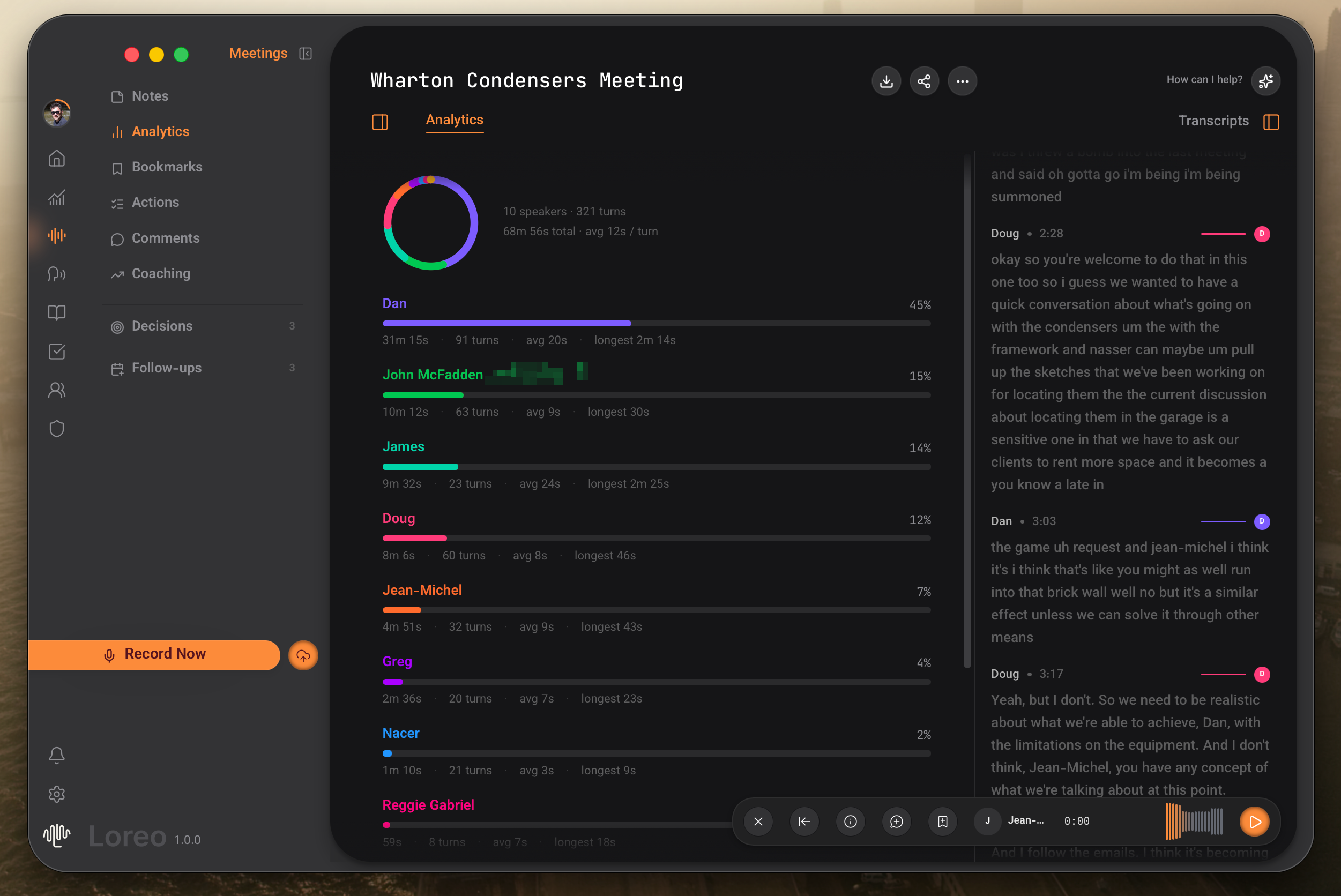Click the add comment icon in player bar
Image resolution: width=1341 pixels, height=896 pixels.
(x=897, y=821)
